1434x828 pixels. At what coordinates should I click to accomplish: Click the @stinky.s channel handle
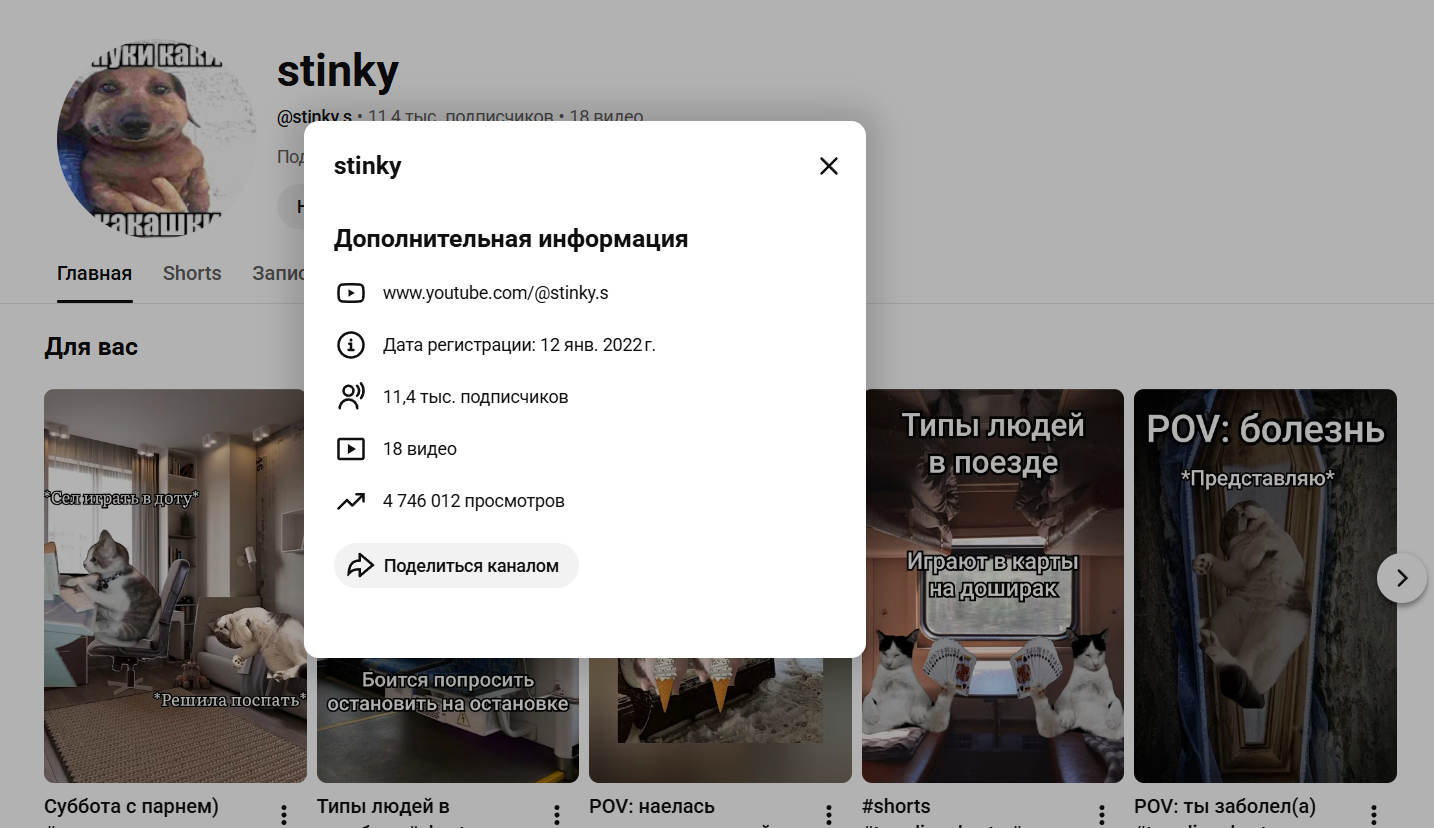tap(314, 117)
